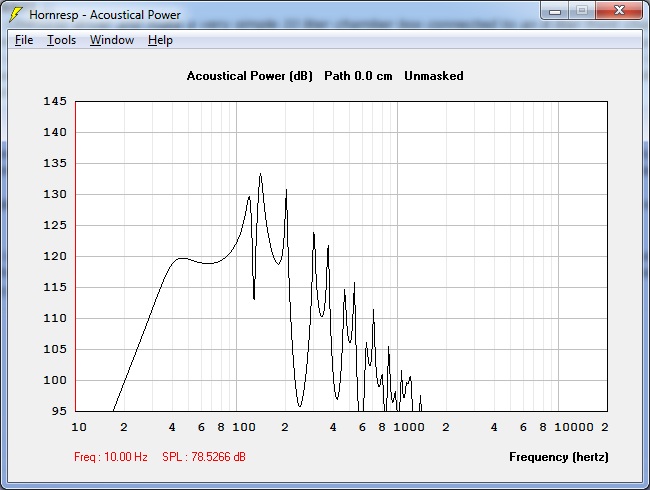Screen dimensions: 650x490
Task: Click the 1000 x-axis label
Action: (x=409, y=427)
